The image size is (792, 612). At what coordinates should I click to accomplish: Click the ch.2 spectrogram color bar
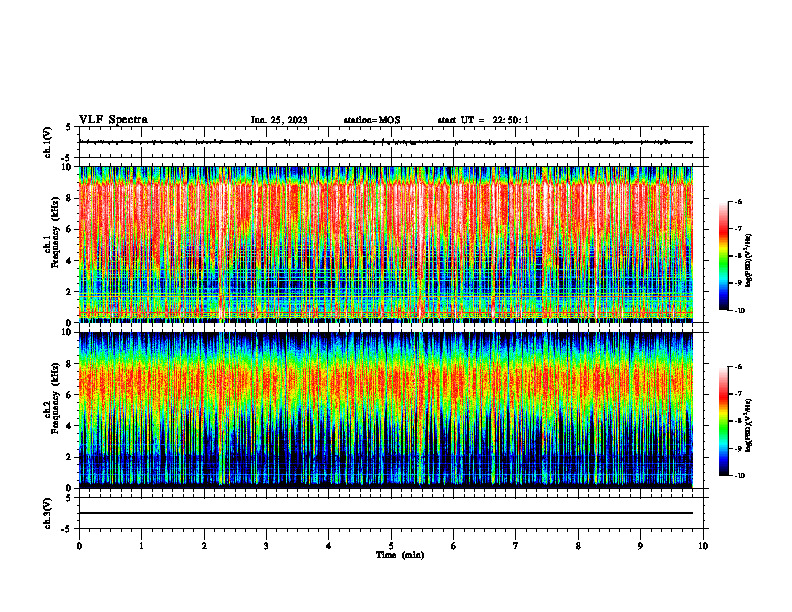(x=724, y=421)
